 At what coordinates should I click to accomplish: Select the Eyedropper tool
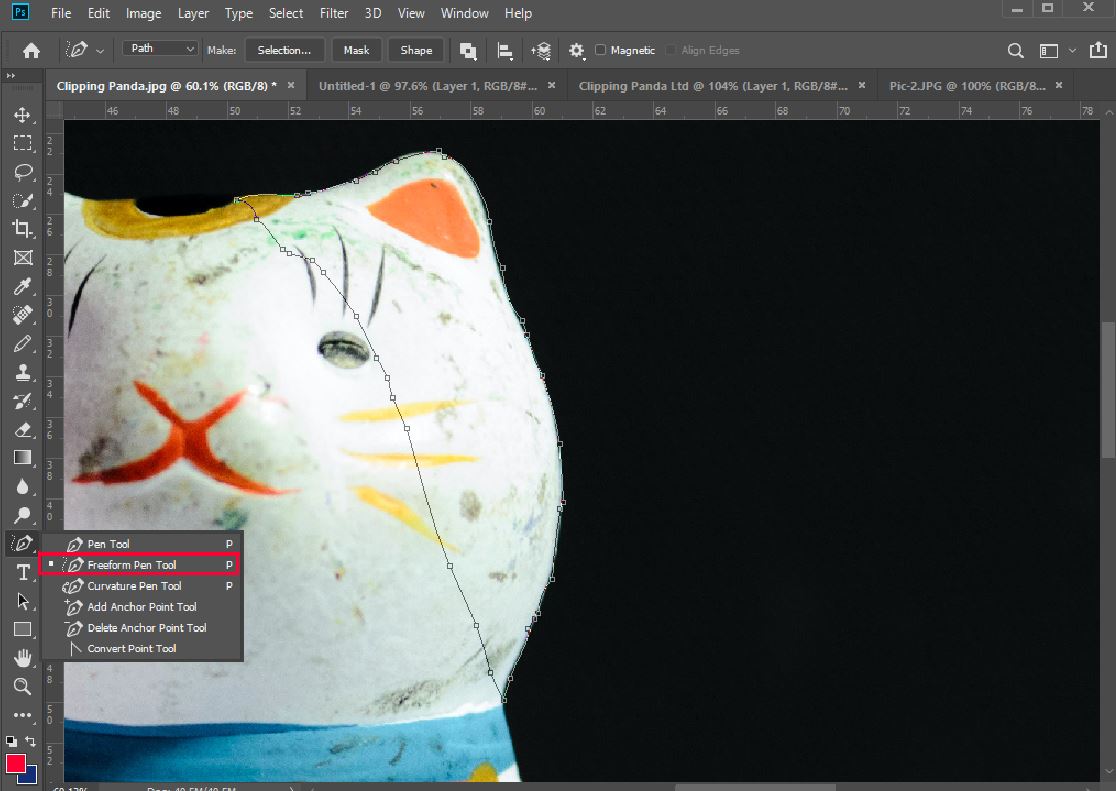[x=22, y=286]
